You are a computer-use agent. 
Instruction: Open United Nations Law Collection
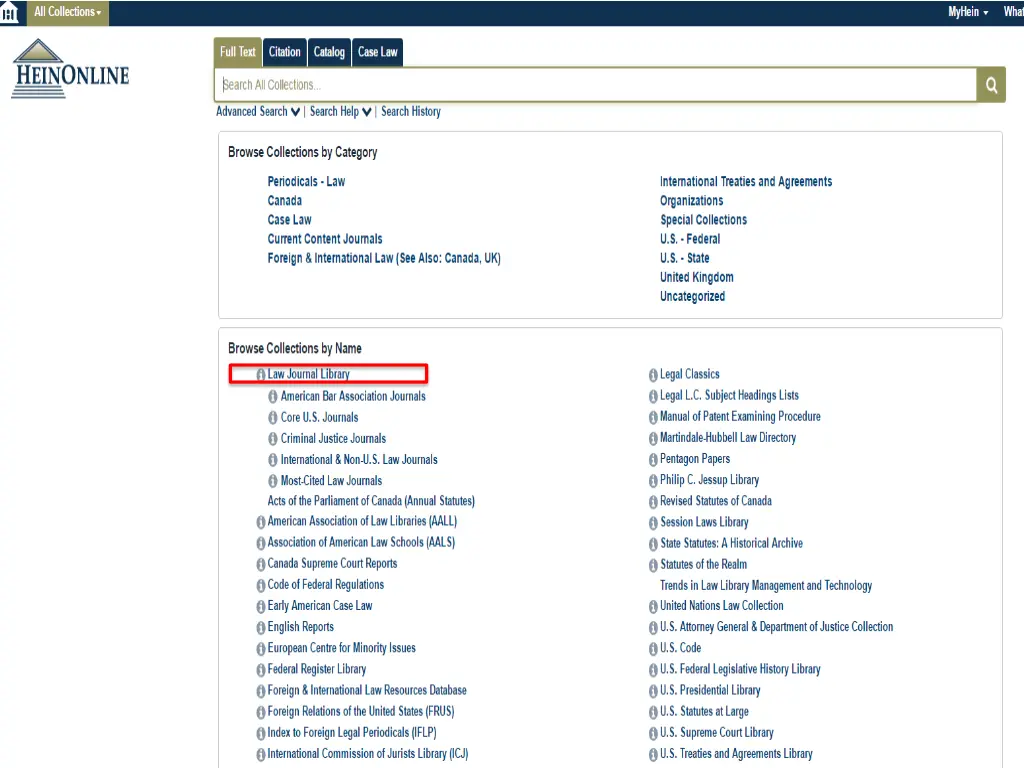pyautogui.click(x=722, y=605)
